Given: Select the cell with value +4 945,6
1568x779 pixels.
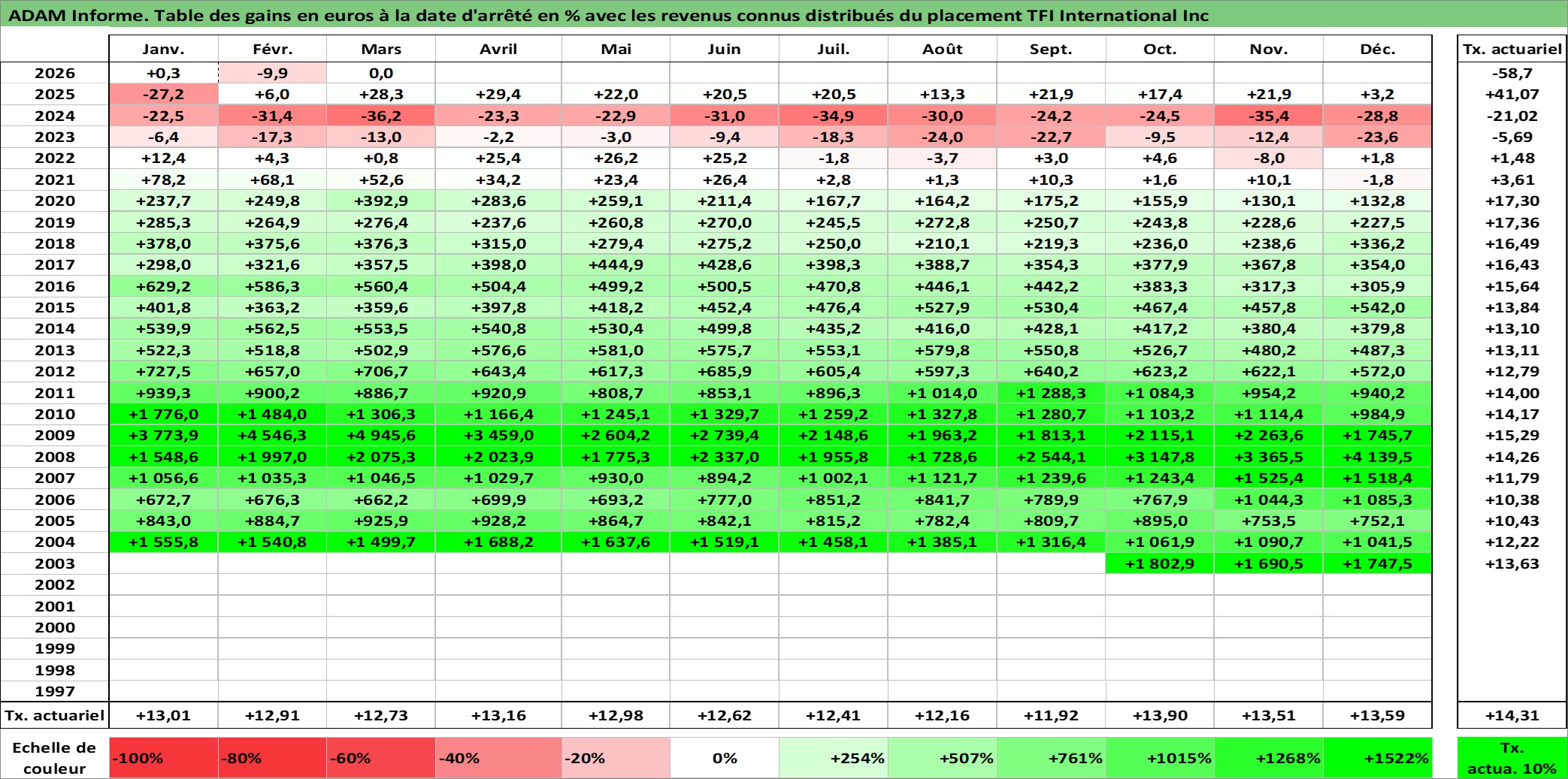Looking at the screenshot, I should tap(381, 435).
